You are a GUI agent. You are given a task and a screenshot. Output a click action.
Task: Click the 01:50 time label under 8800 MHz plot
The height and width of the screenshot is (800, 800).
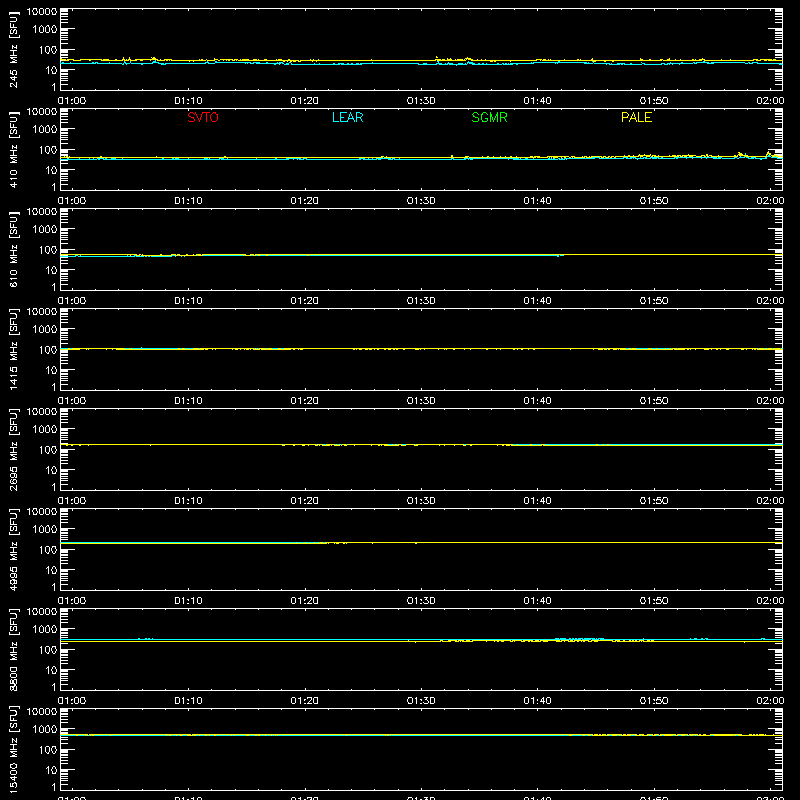pos(654,701)
